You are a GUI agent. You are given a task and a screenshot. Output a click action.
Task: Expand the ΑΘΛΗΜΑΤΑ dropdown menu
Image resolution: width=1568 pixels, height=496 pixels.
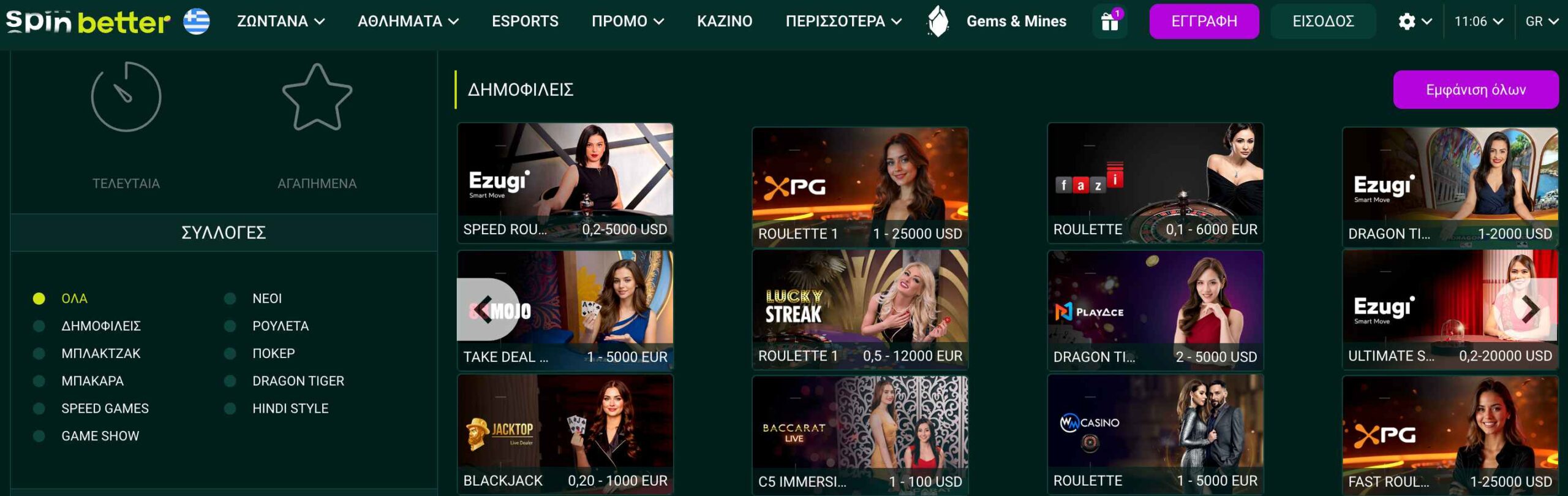click(409, 21)
